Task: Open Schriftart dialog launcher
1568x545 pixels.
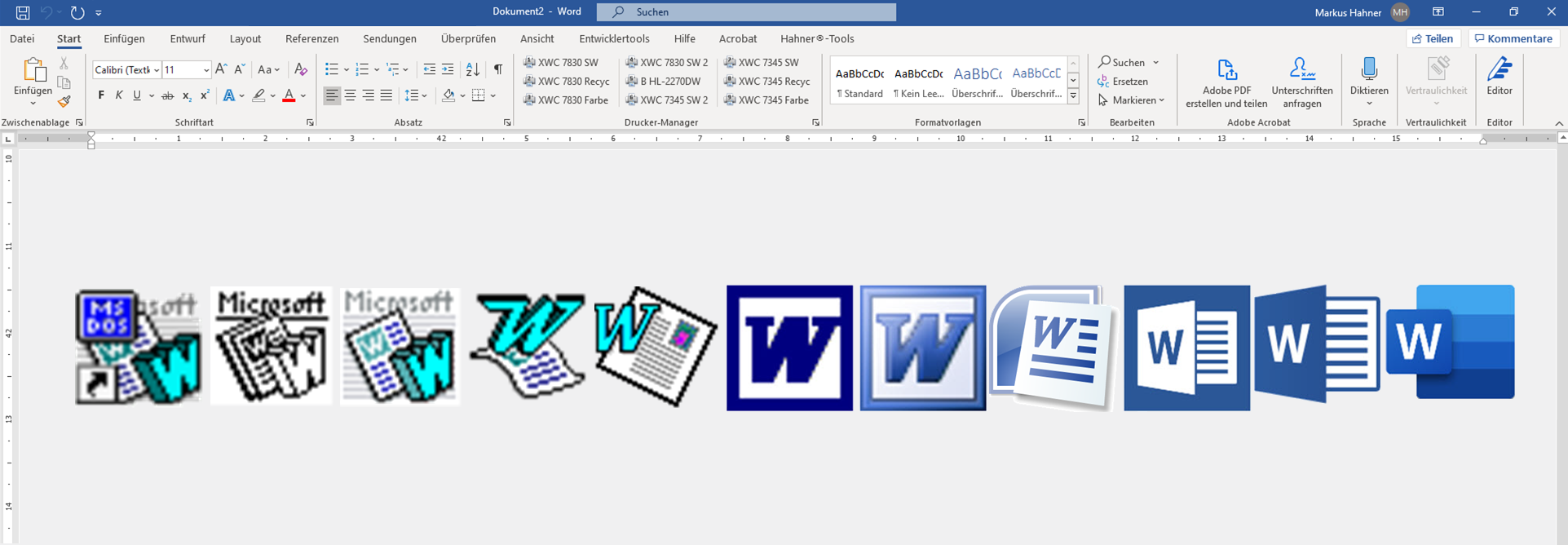Action: point(310,122)
